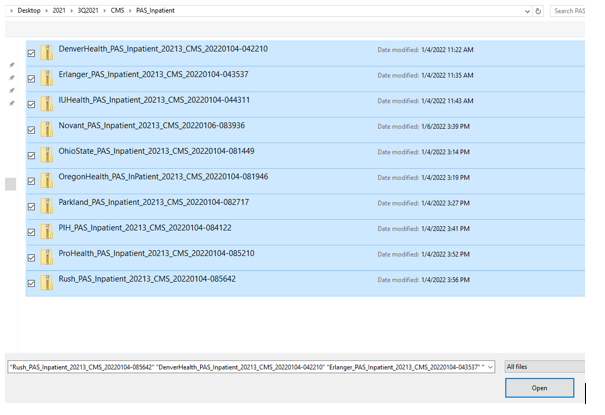
Task: Click the 1/4/2022 3:27 PM modified date
Action: click(x=446, y=203)
